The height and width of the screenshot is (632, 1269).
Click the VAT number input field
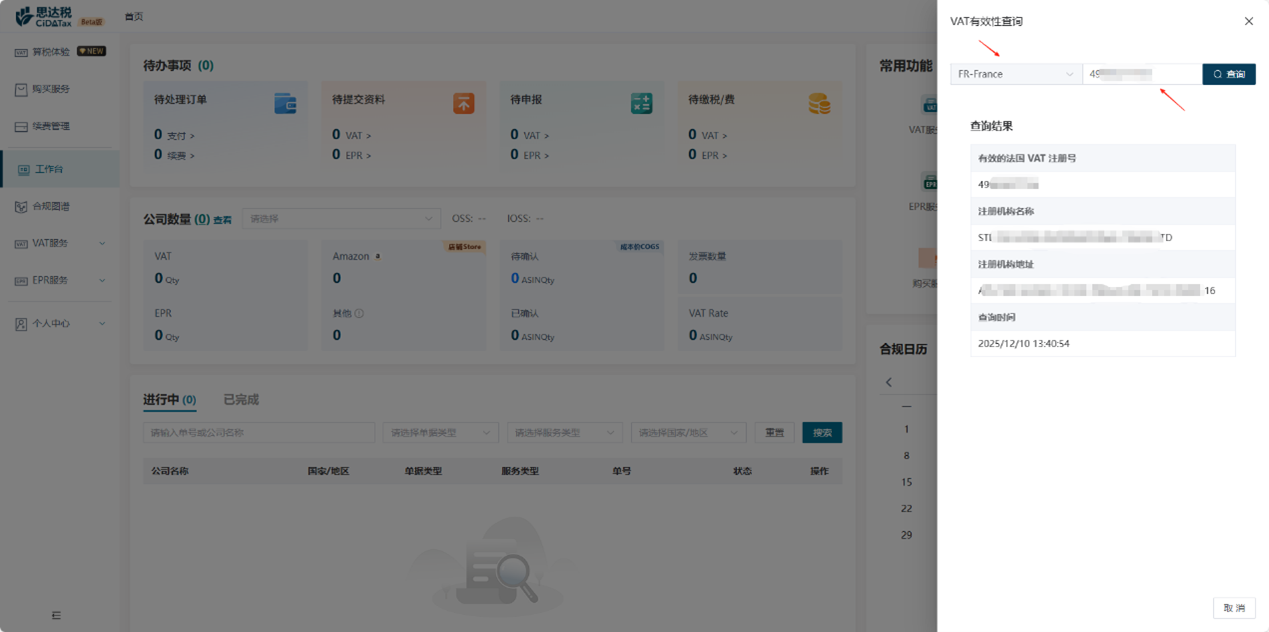1141,74
